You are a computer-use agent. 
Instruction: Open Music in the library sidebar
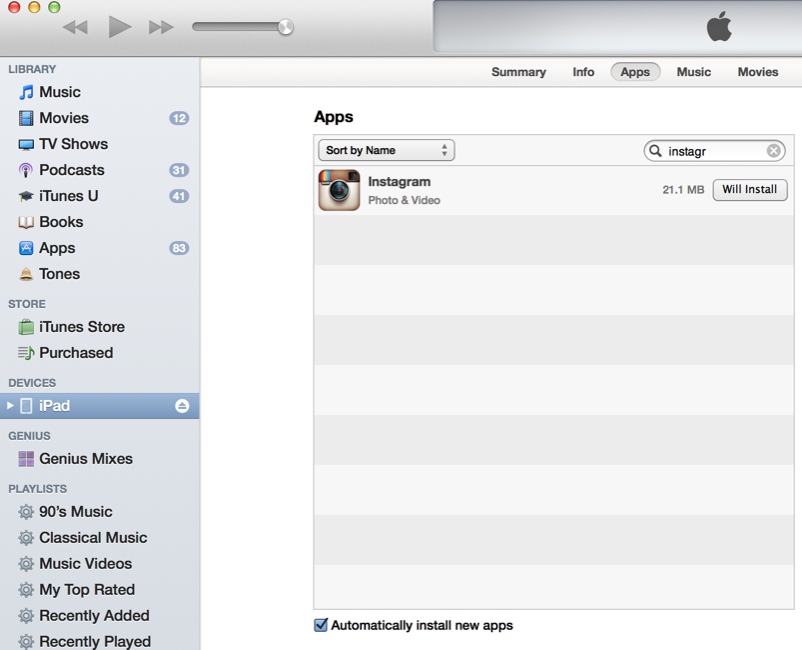pos(59,92)
